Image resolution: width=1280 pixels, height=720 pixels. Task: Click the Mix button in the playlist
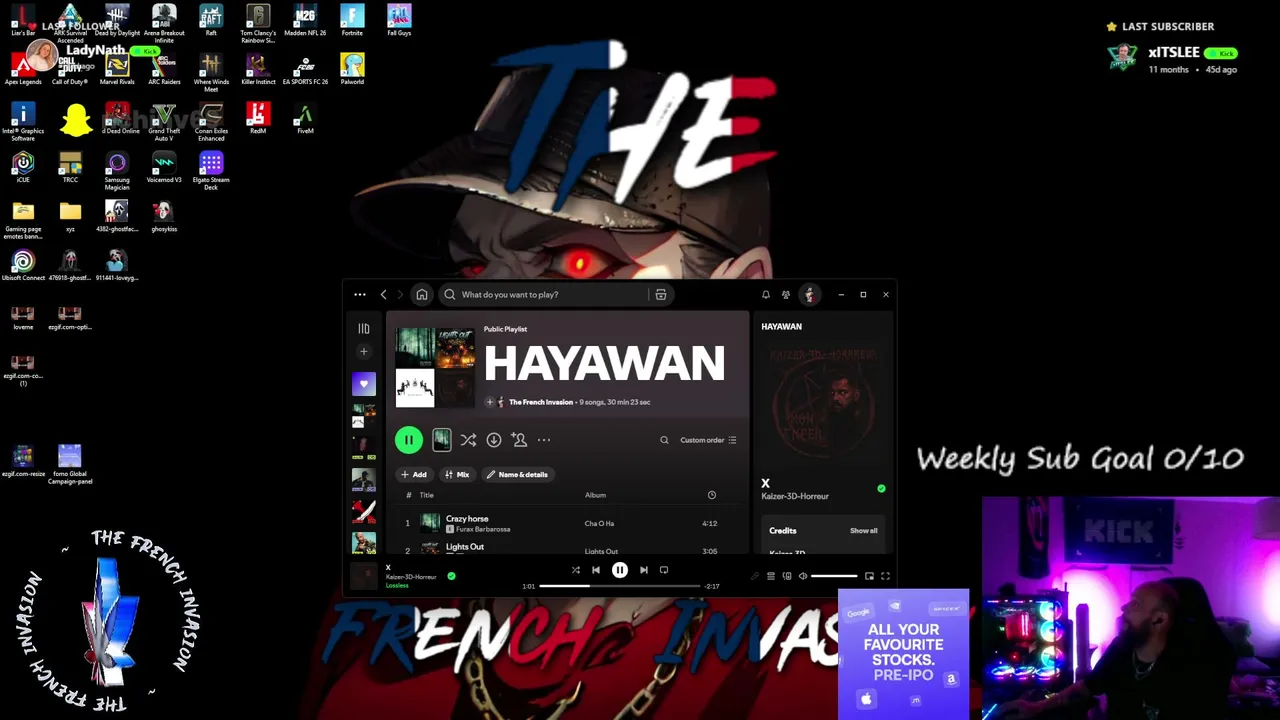click(x=457, y=475)
